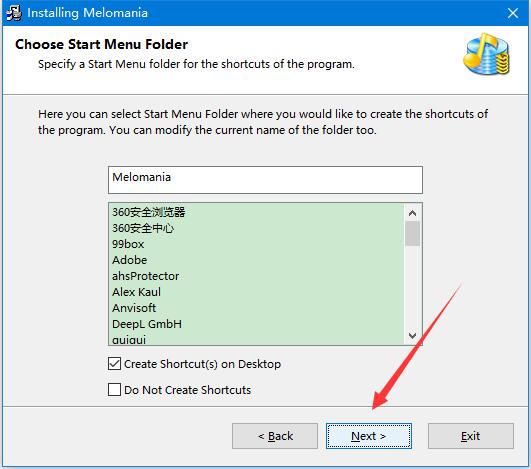Click the Melomania music disc logo
The width and height of the screenshot is (531, 469).
pos(487,54)
